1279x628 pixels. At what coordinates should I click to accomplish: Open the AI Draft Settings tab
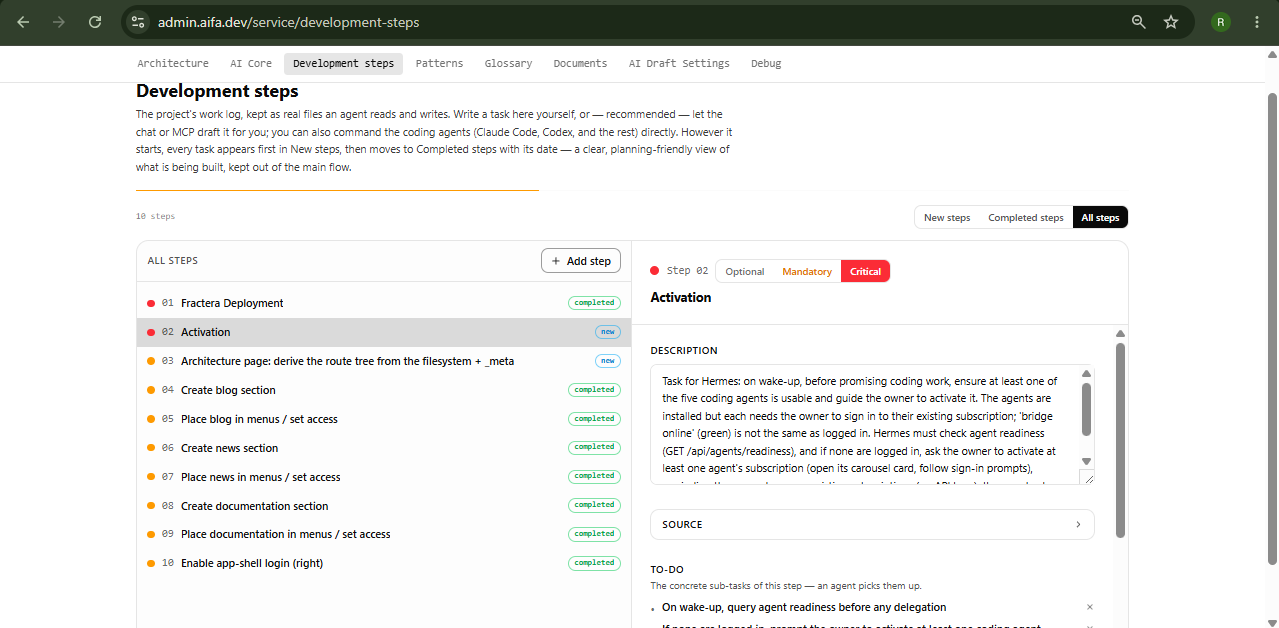(679, 63)
